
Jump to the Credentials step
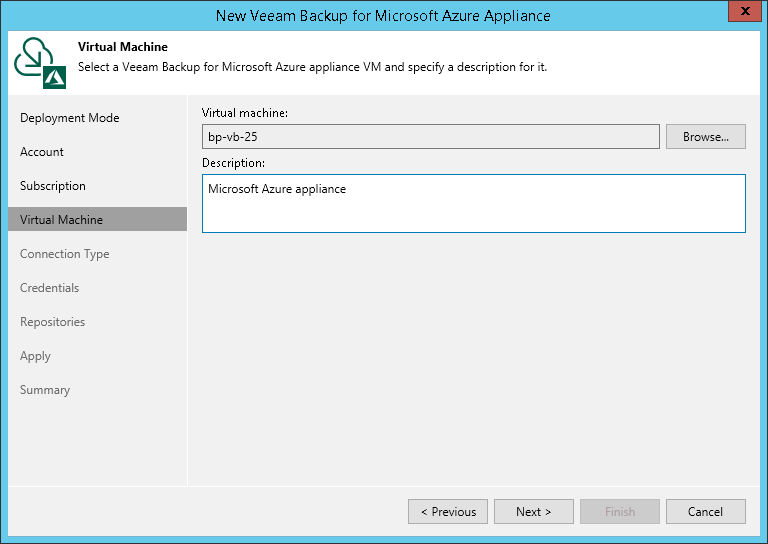(x=49, y=288)
